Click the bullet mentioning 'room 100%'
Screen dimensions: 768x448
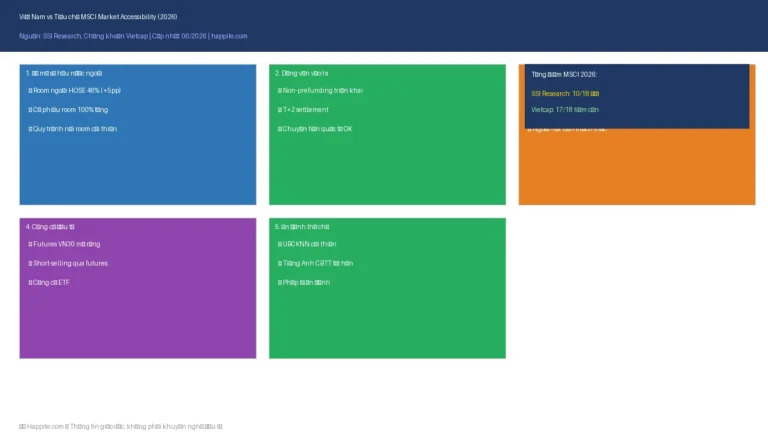(68, 110)
